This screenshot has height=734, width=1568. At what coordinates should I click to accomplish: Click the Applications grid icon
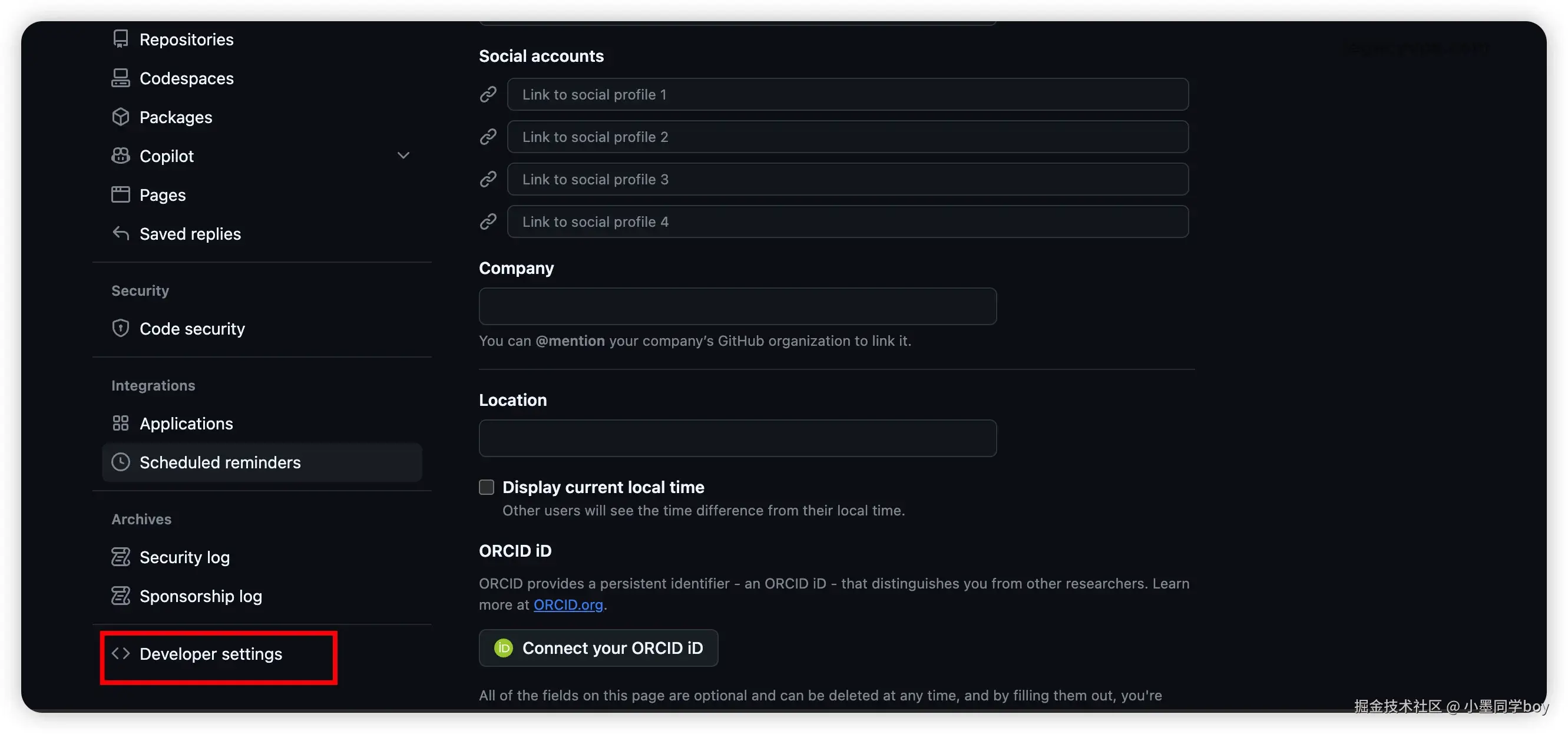tap(121, 423)
